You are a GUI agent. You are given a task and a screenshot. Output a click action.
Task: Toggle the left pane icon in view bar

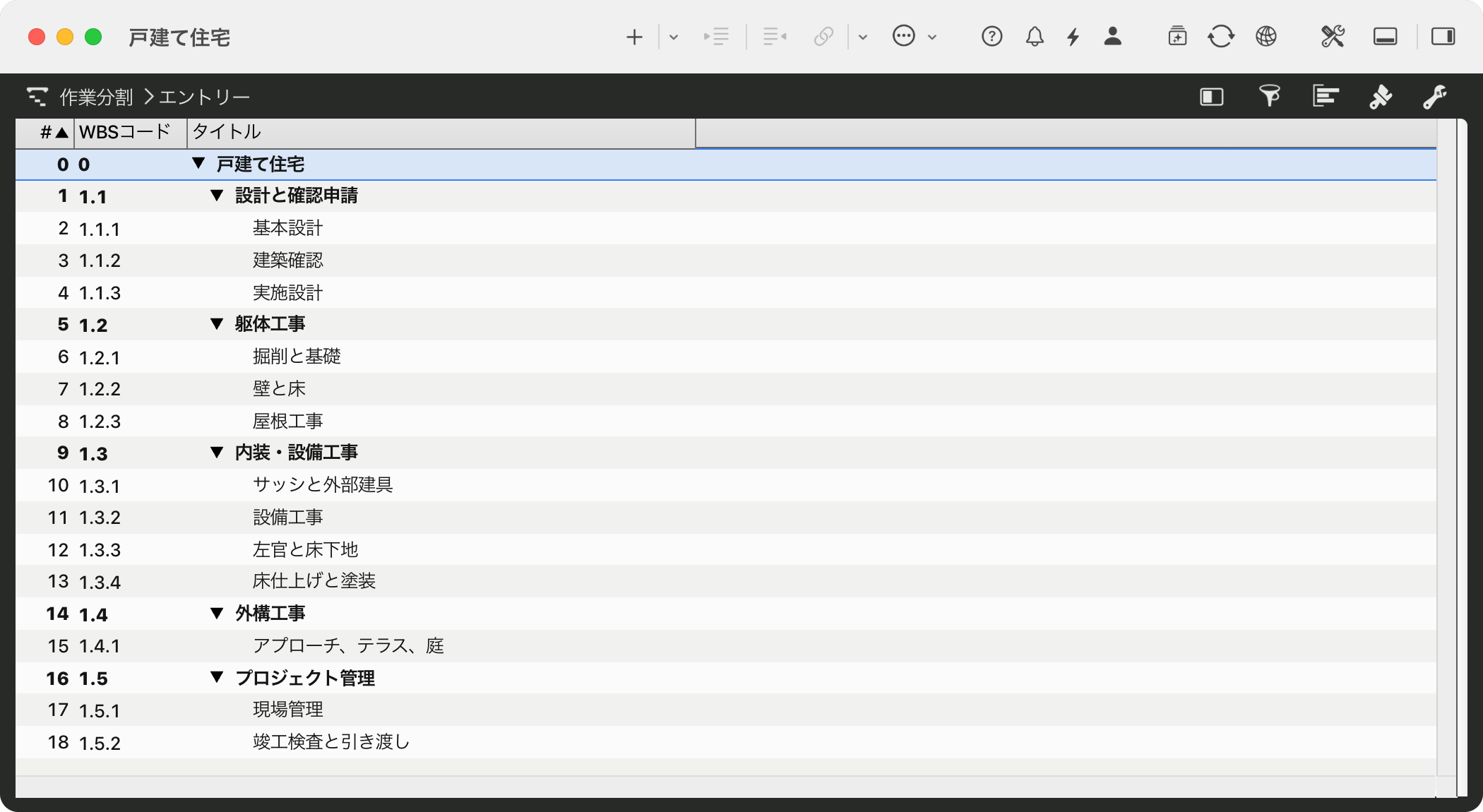pos(1212,97)
